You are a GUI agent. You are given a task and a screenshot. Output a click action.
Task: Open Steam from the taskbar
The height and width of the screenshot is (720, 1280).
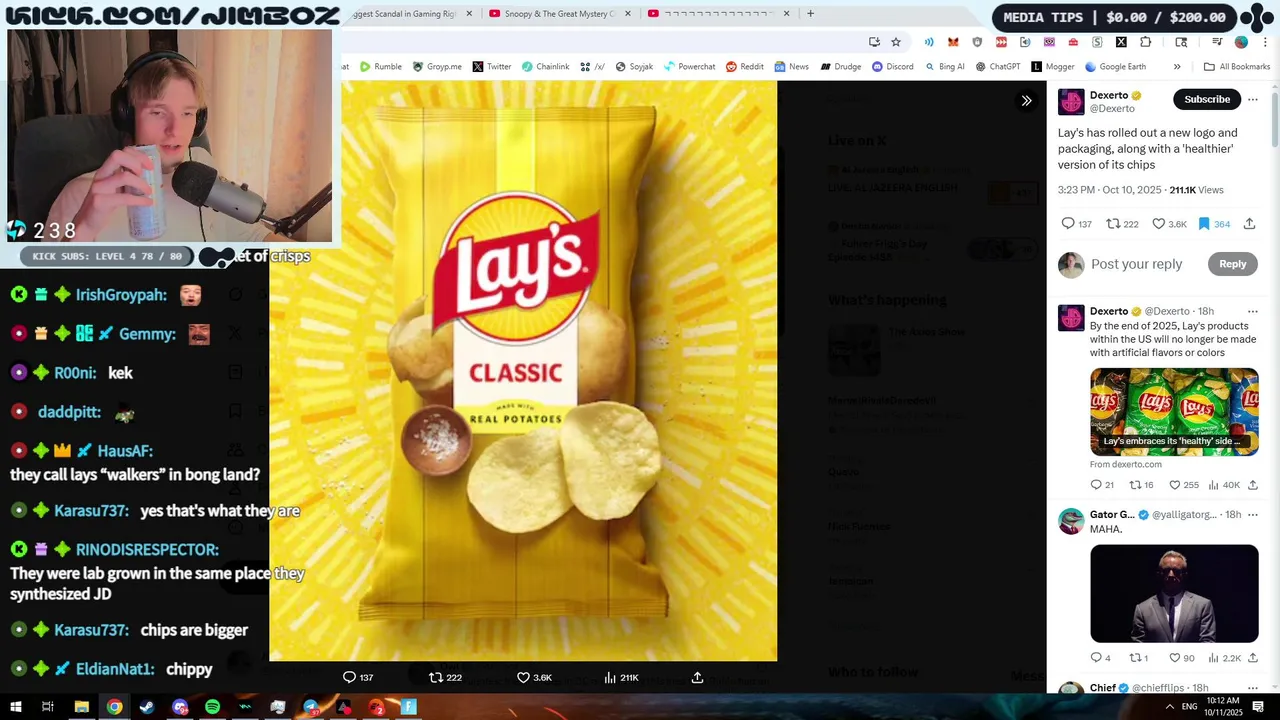click(x=147, y=707)
